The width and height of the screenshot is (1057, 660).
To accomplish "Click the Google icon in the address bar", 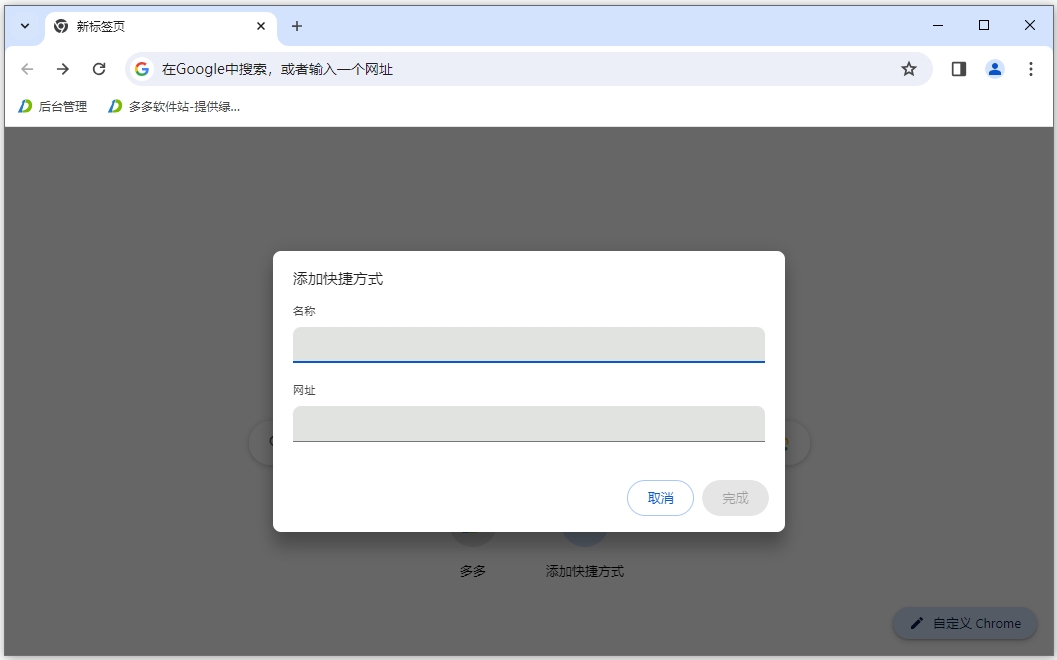I will pos(140,68).
